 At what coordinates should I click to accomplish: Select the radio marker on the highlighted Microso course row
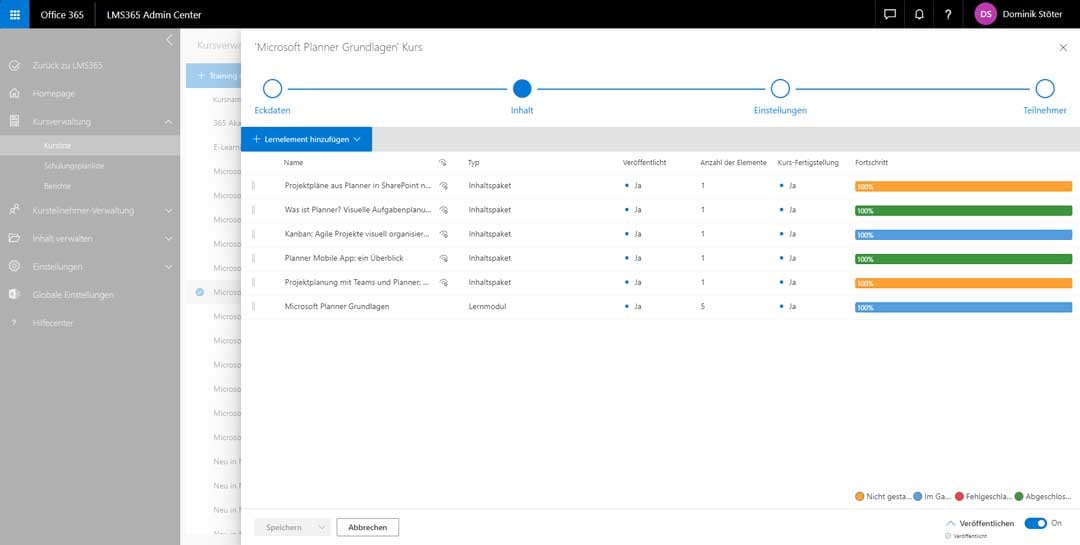(x=200, y=292)
